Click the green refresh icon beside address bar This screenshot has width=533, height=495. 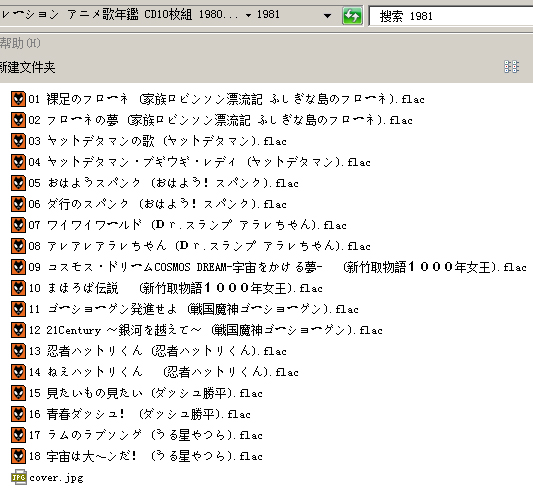click(352, 16)
